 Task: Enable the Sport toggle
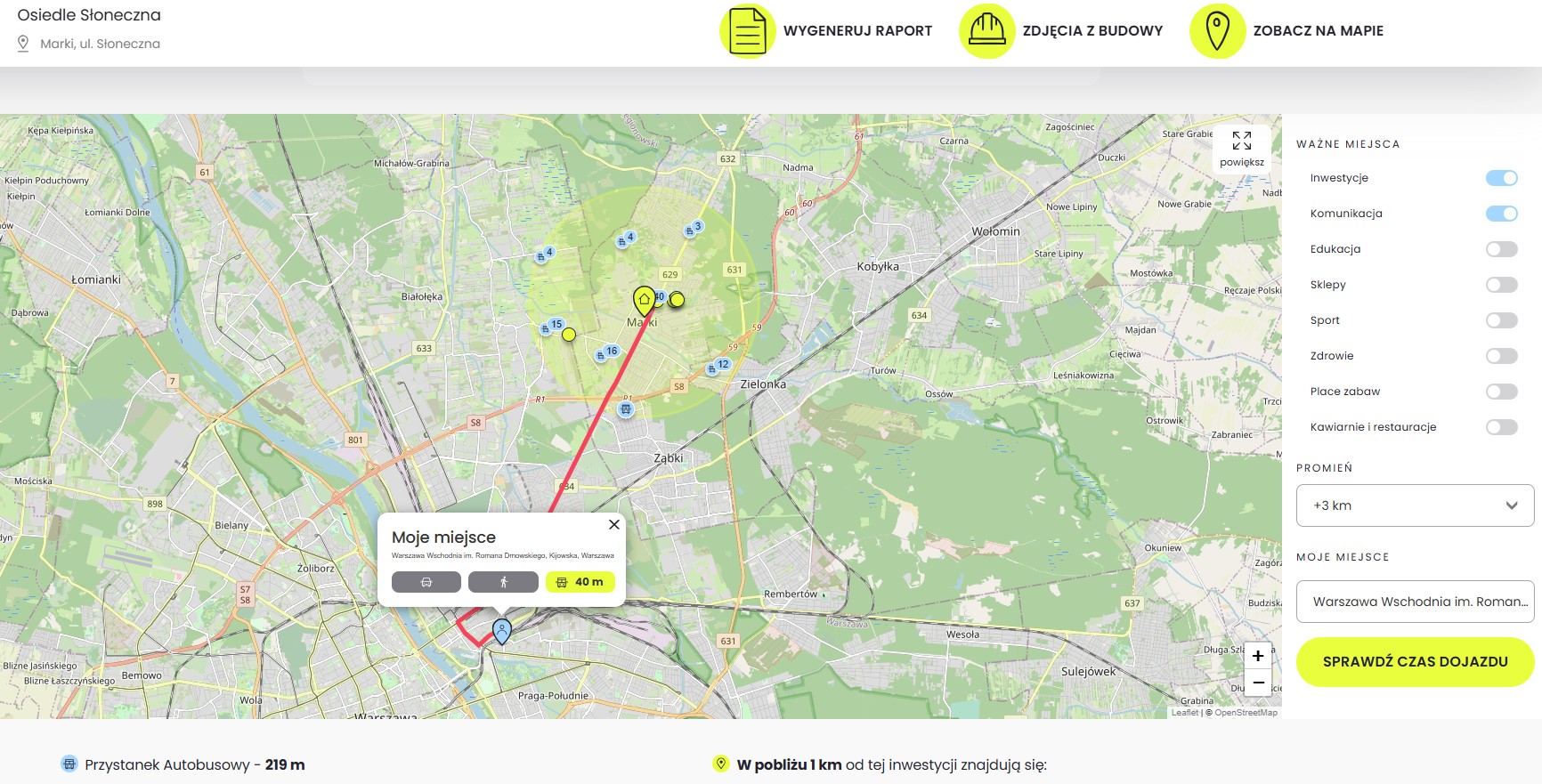(1502, 320)
